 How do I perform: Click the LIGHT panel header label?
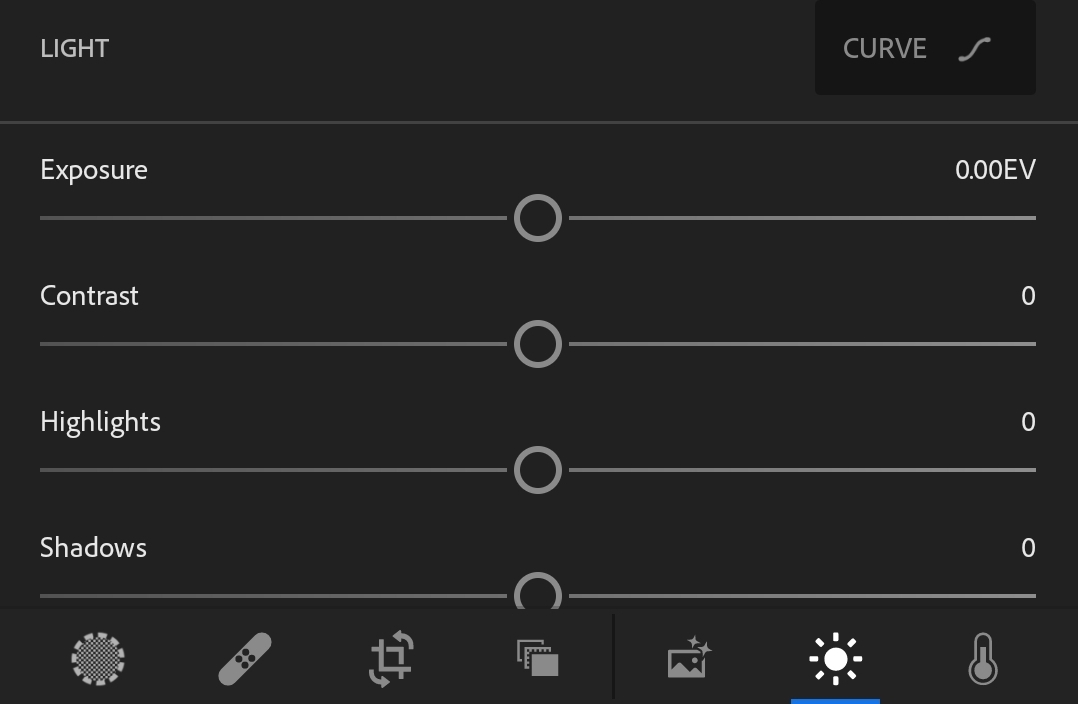[75, 48]
